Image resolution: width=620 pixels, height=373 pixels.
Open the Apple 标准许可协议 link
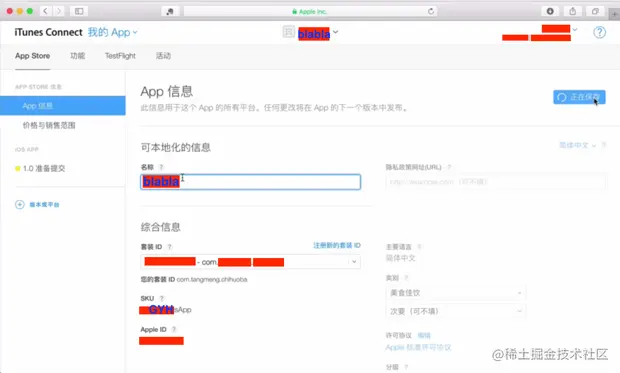click(418, 347)
